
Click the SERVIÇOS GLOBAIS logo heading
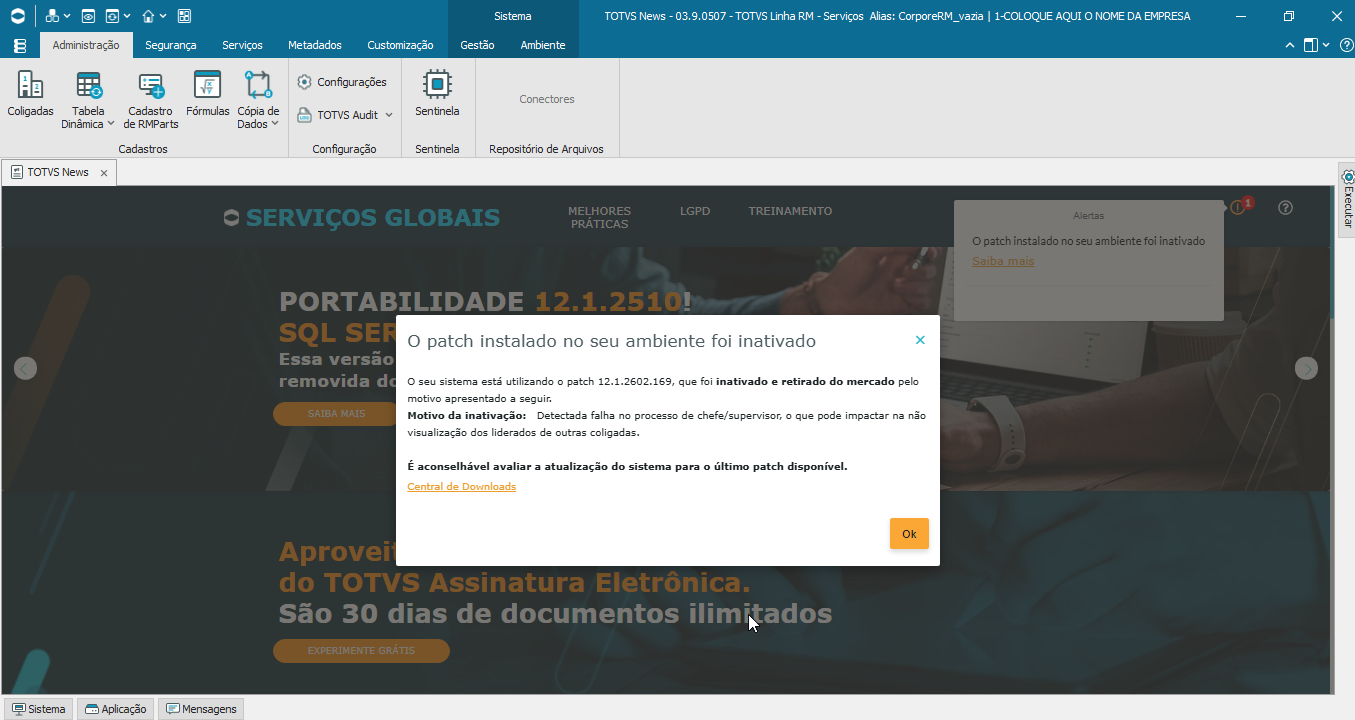pyautogui.click(x=362, y=218)
